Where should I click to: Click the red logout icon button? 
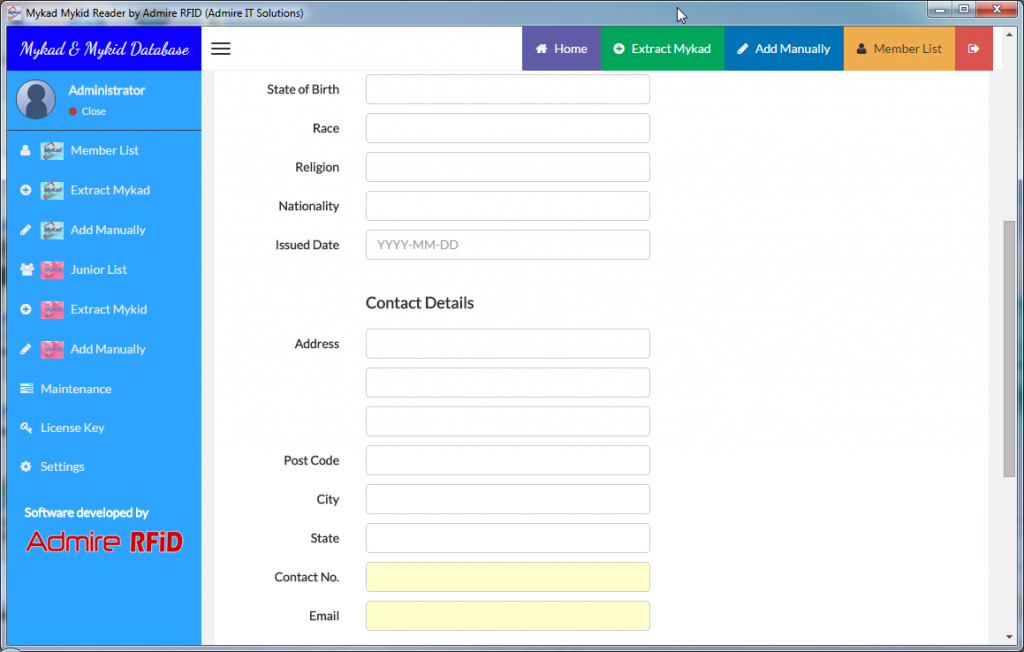tap(973, 49)
